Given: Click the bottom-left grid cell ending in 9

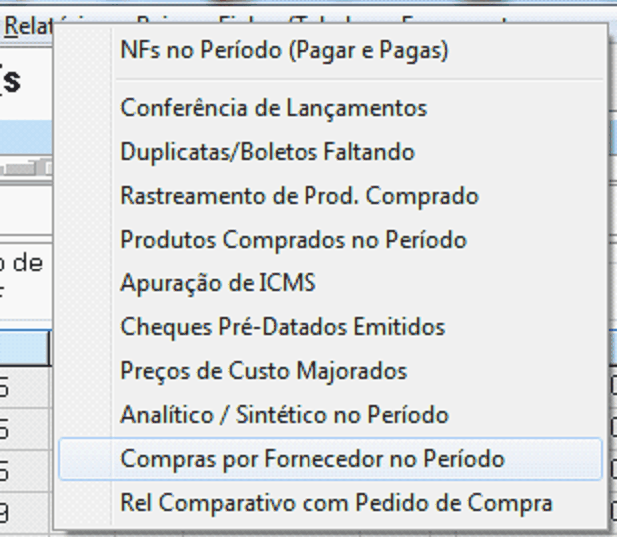Looking at the screenshot, I should [24, 513].
